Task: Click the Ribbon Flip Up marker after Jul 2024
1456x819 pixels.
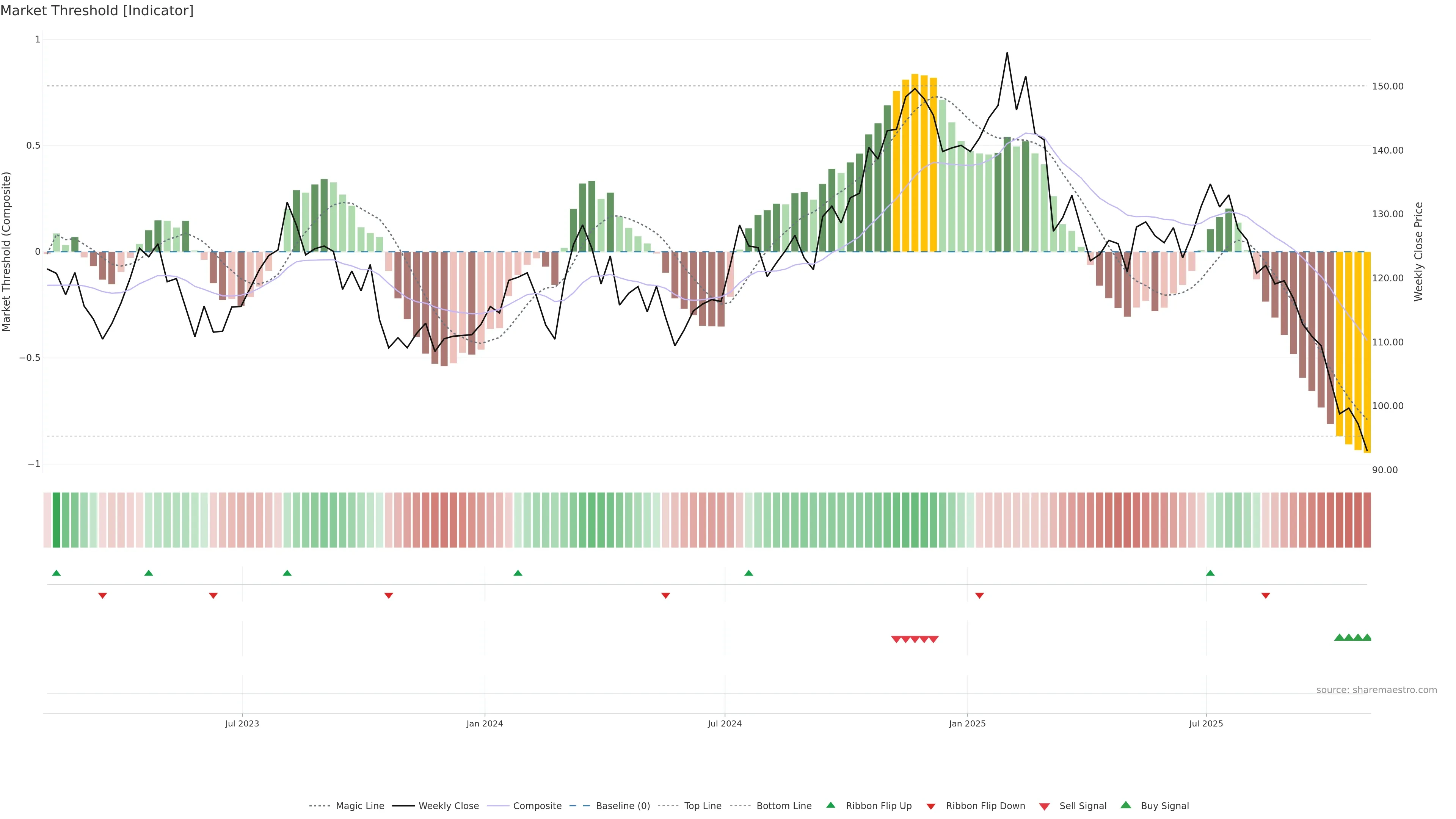Action: [x=748, y=573]
